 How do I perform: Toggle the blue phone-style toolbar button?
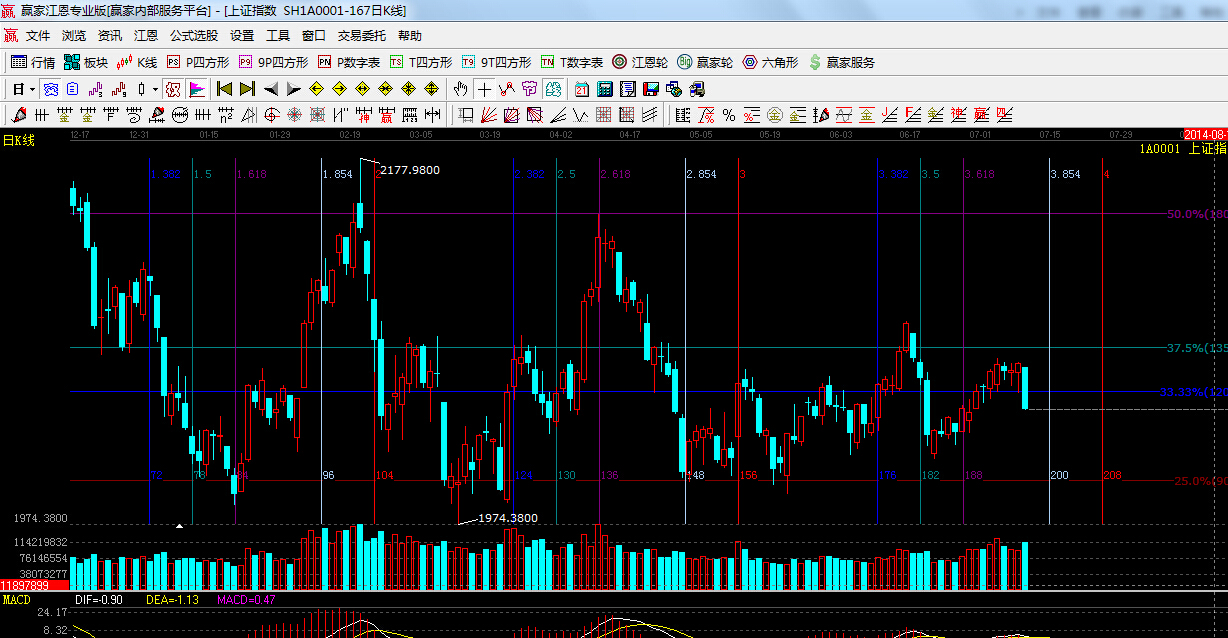pos(50,89)
